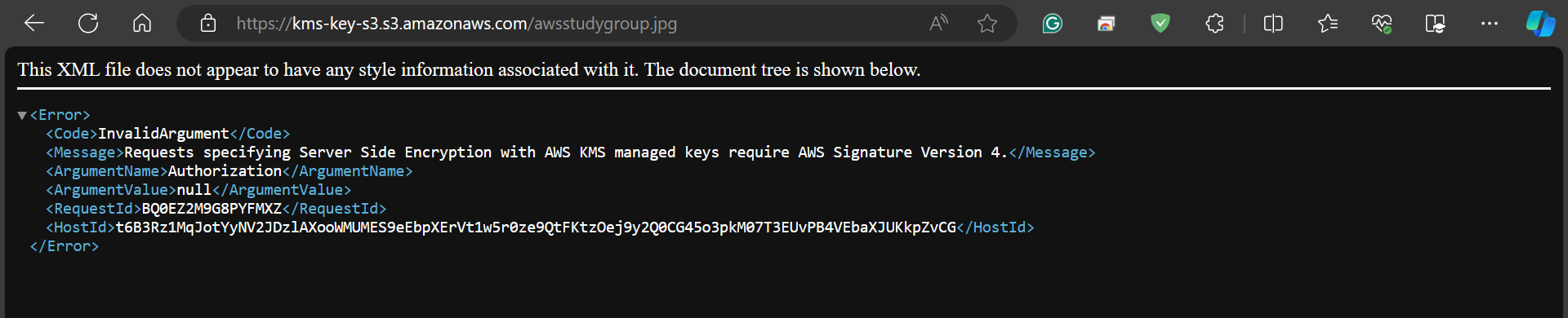
Task: Collapse the Error XML node
Action: tap(22, 116)
